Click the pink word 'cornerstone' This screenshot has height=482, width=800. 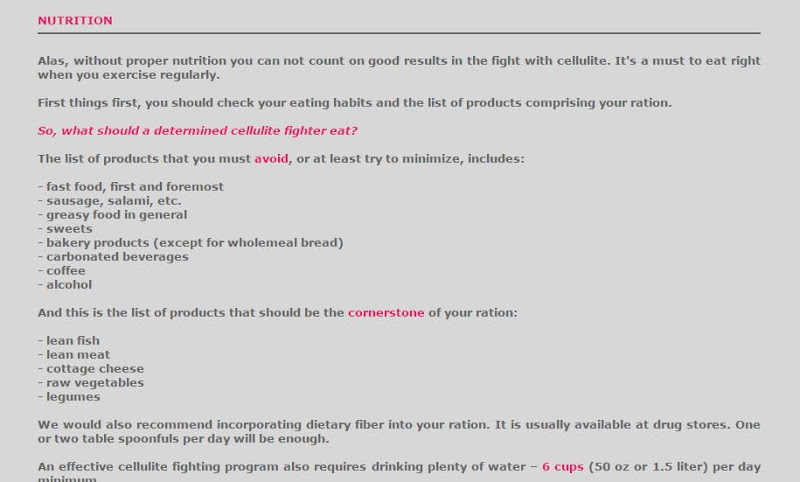tap(386, 313)
